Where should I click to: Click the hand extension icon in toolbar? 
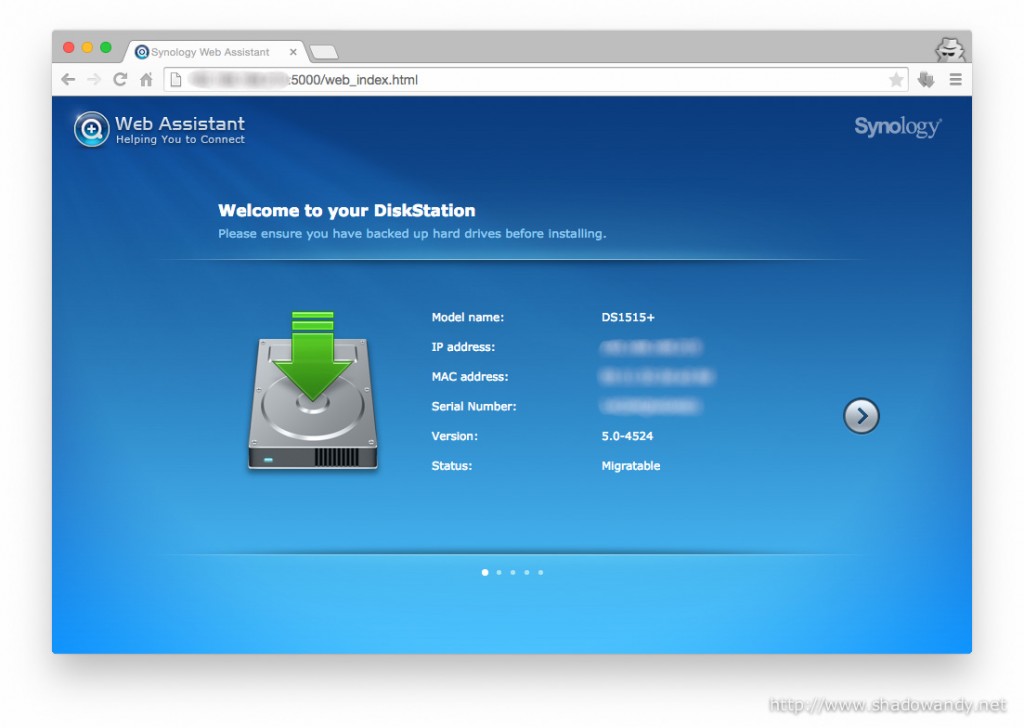click(926, 80)
